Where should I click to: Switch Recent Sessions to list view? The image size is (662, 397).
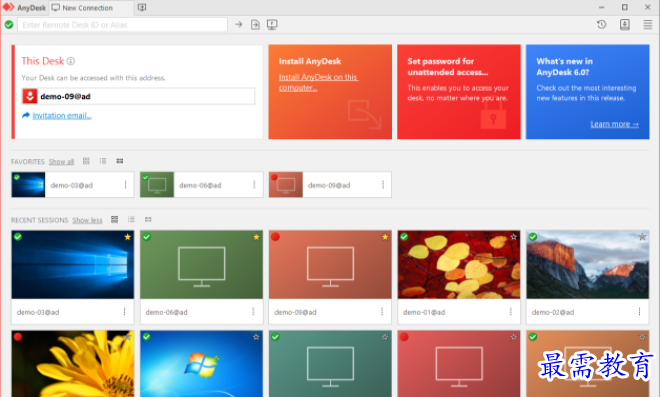[131, 219]
